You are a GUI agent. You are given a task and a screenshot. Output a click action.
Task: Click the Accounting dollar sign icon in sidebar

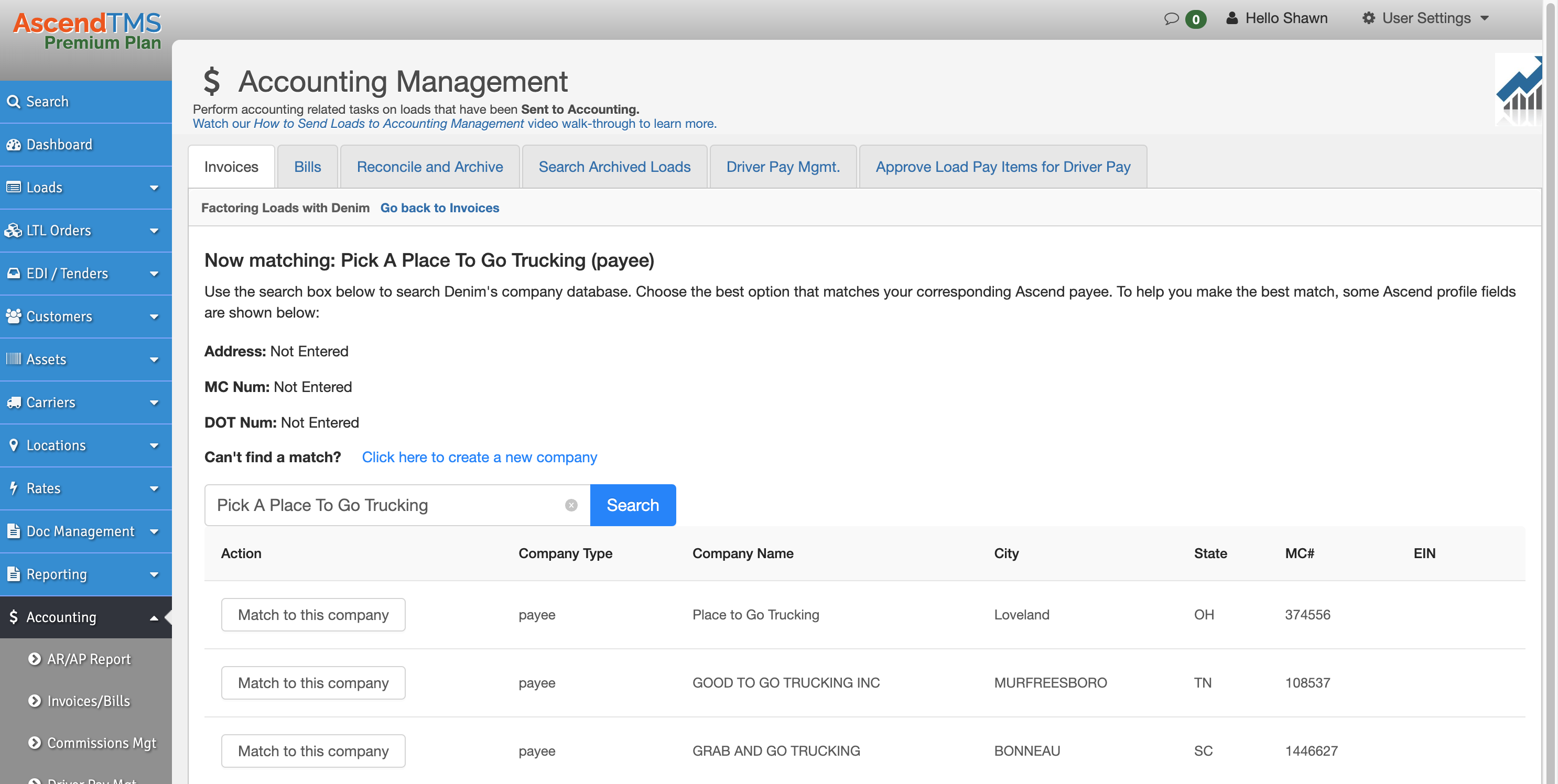(x=13, y=616)
